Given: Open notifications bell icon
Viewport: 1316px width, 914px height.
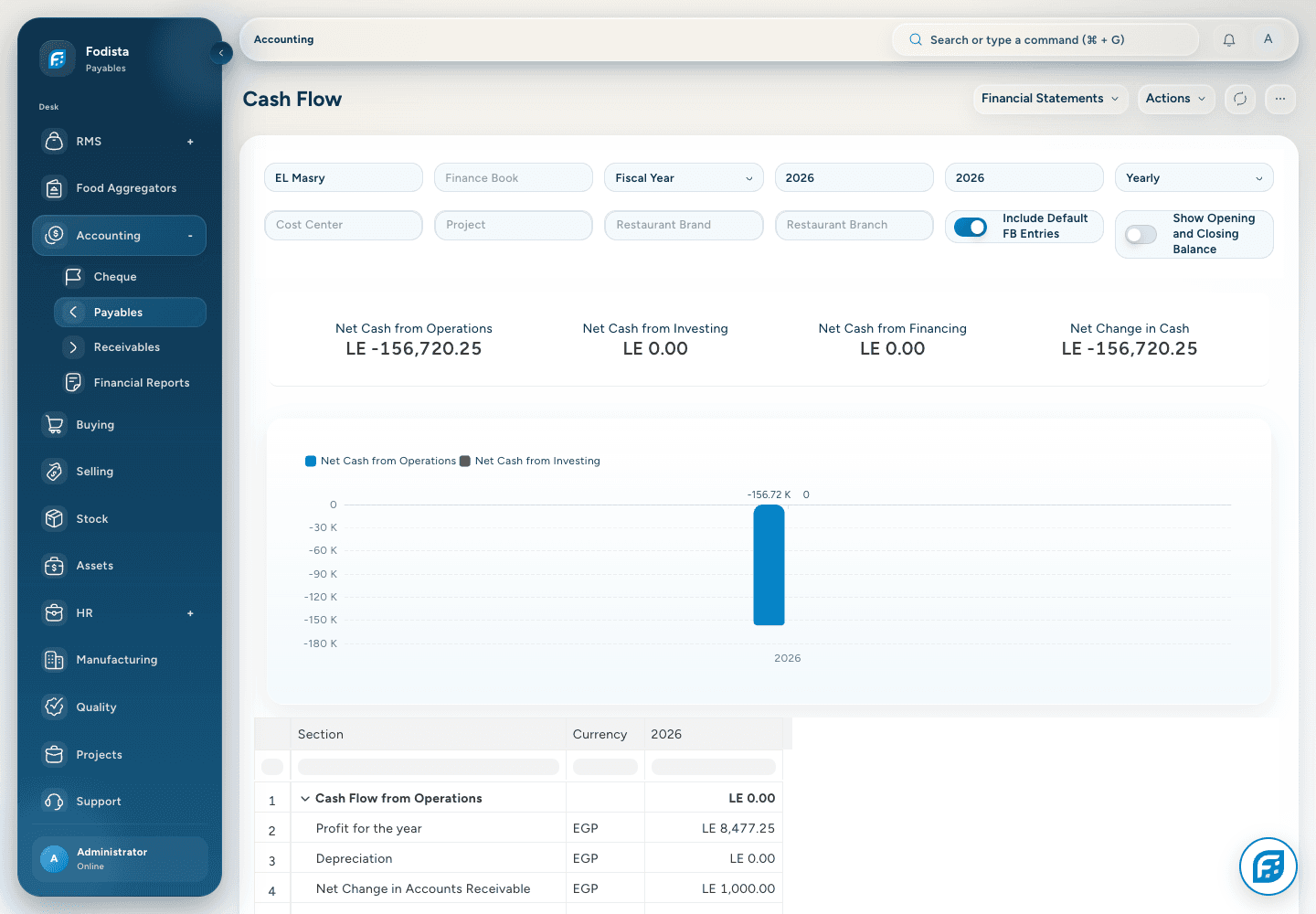Looking at the screenshot, I should tap(1229, 39).
